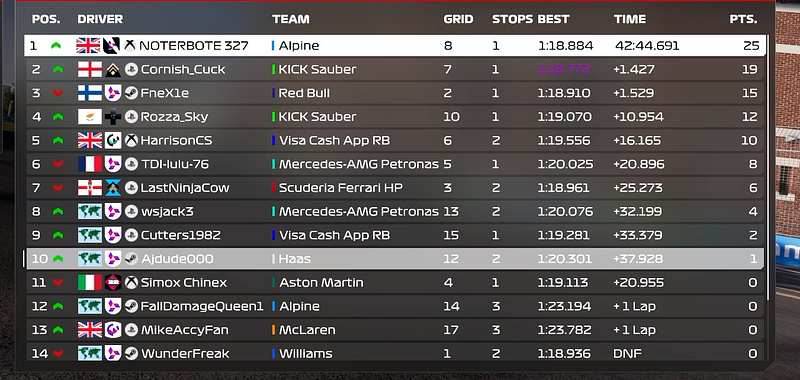This screenshot has height=380, width=800.
Task: Click the BEST column header
Action: click(553, 19)
